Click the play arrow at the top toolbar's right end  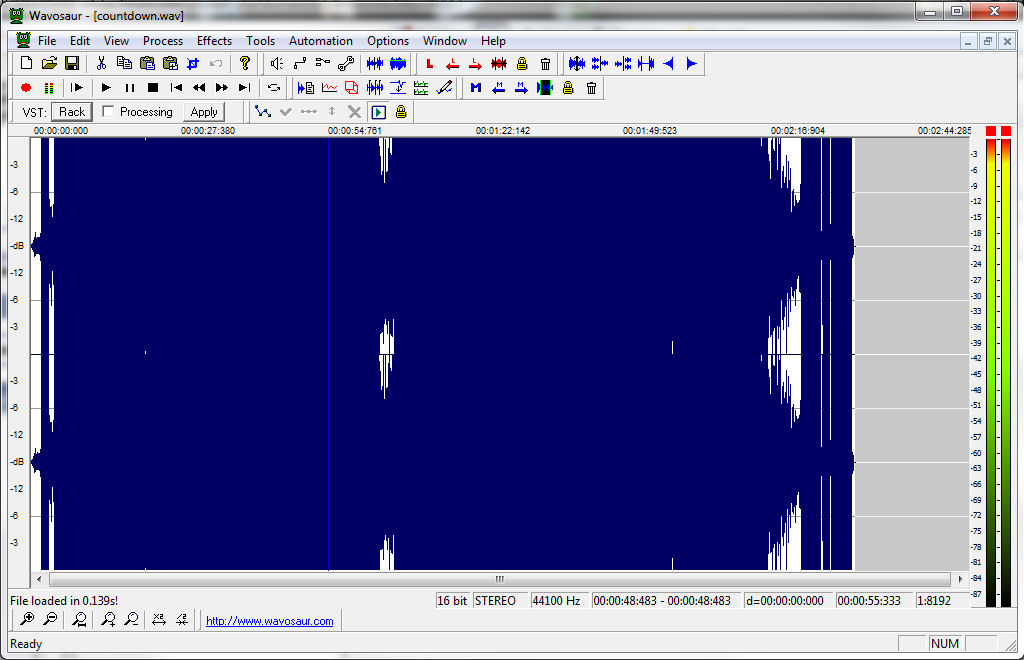pyautogui.click(x=692, y=63)
